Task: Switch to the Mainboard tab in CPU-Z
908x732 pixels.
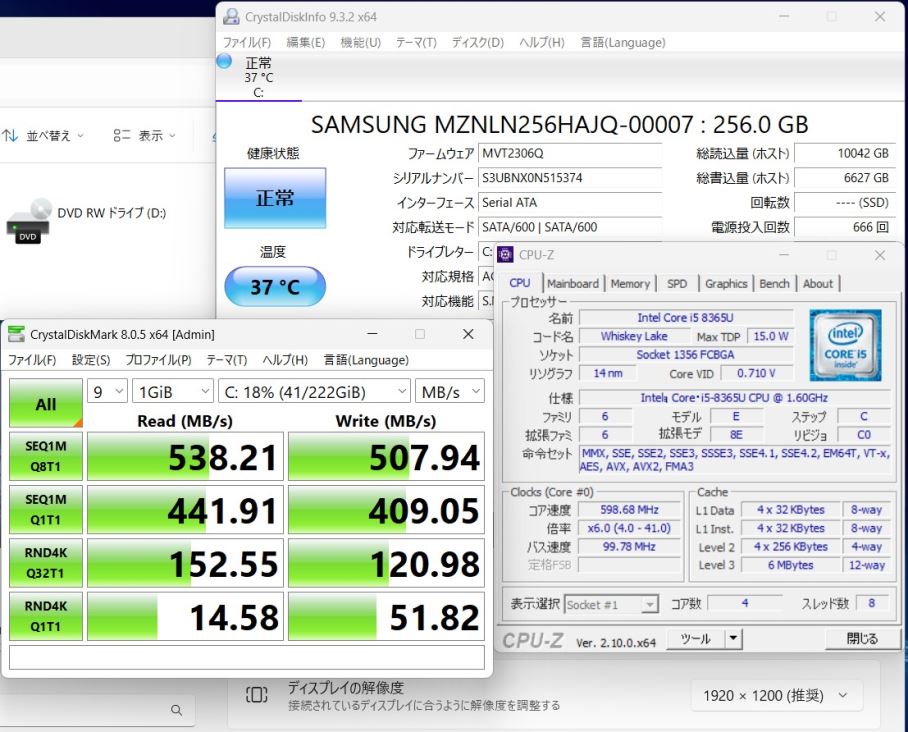Action: [573, 283]
